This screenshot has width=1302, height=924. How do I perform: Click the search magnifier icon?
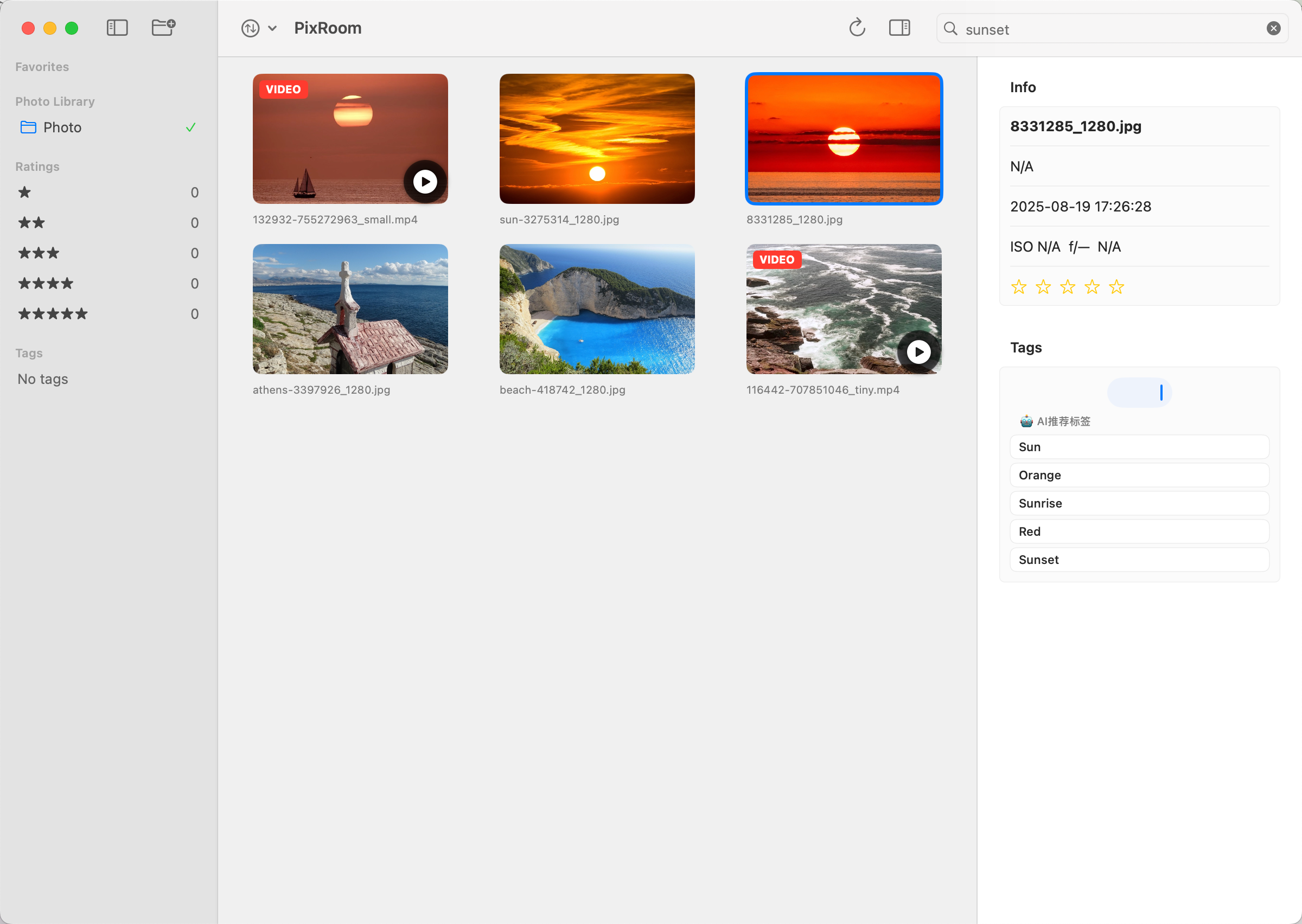point(950,28)
